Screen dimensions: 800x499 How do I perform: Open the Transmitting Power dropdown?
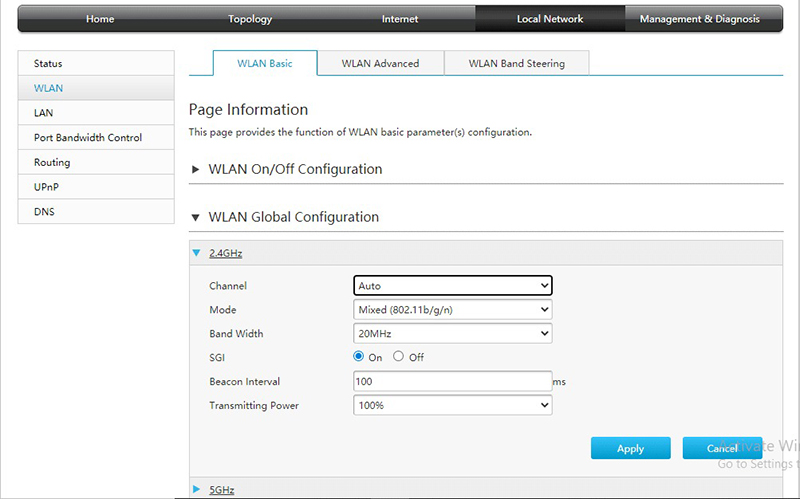point(452,405)
